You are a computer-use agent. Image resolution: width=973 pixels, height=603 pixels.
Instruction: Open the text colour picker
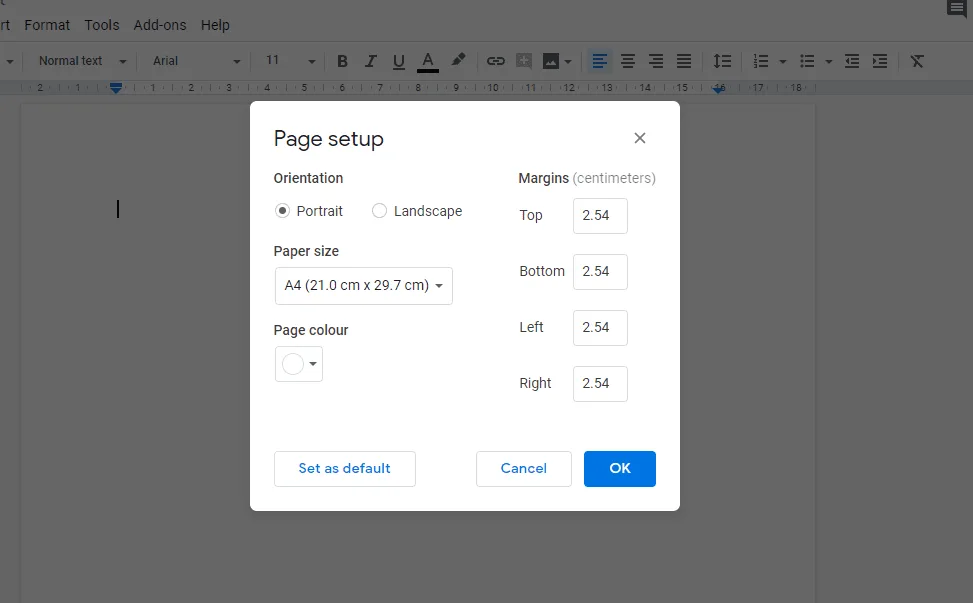(x=428, y=61)
